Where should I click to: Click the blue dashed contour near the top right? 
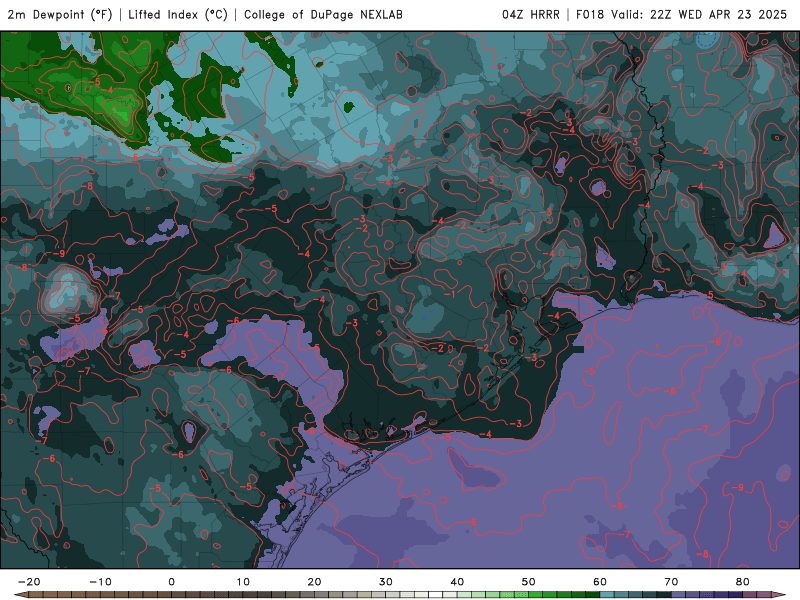coord(707,37)
